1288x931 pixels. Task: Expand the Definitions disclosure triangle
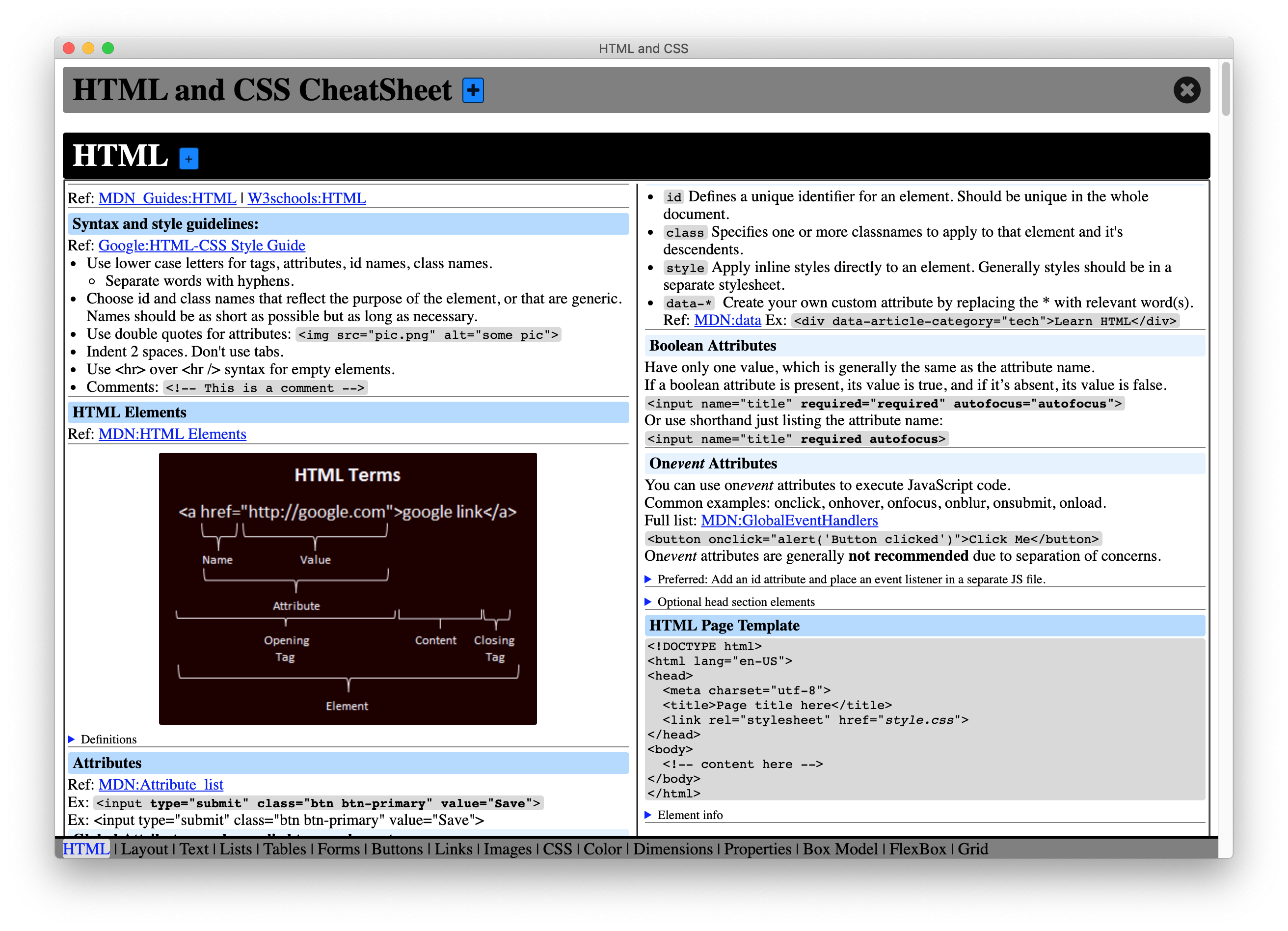[x=72, y=739]
